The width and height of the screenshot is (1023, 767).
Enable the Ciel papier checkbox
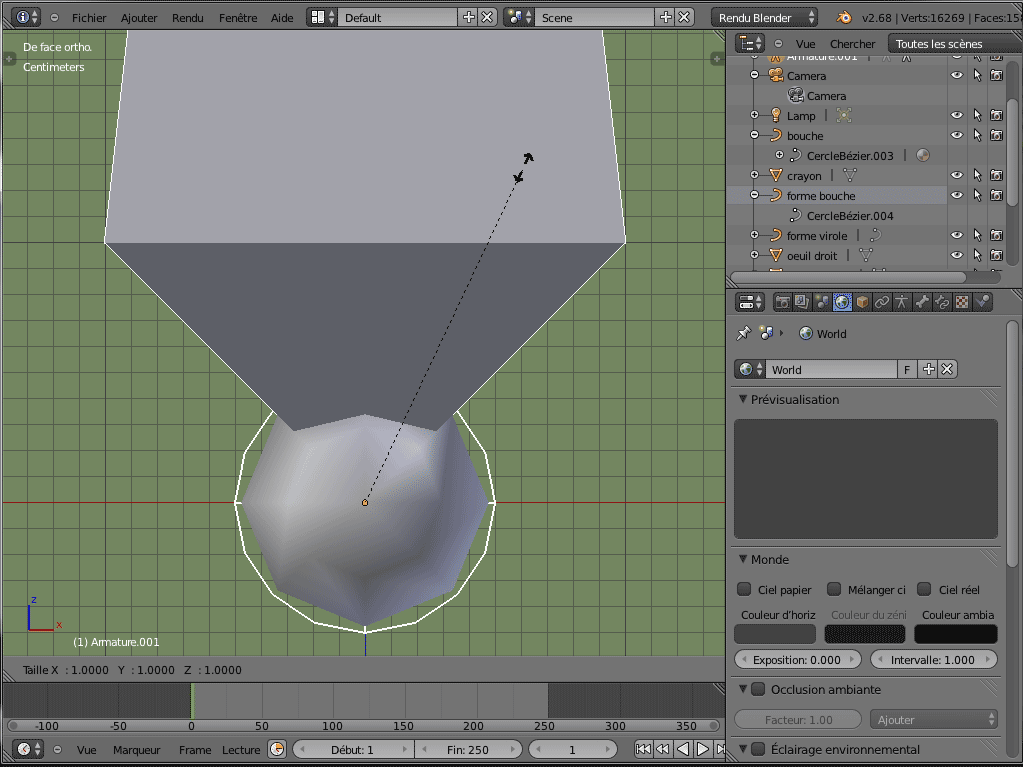[744, 590]
